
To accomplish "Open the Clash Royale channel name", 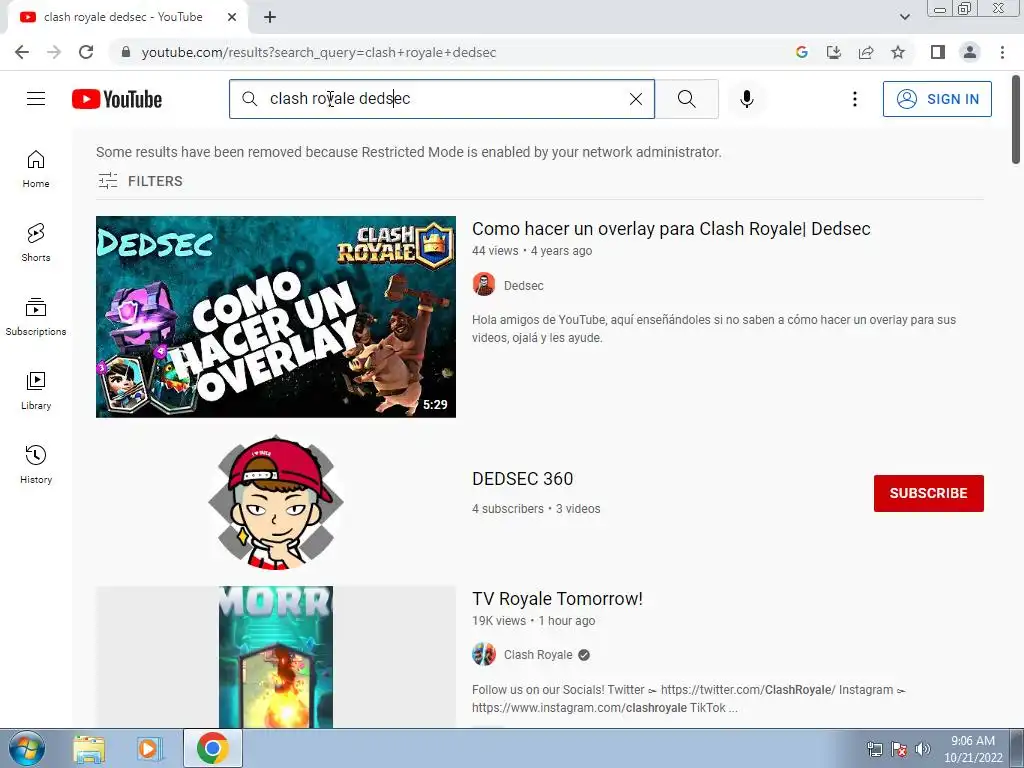I will point(537,655).
